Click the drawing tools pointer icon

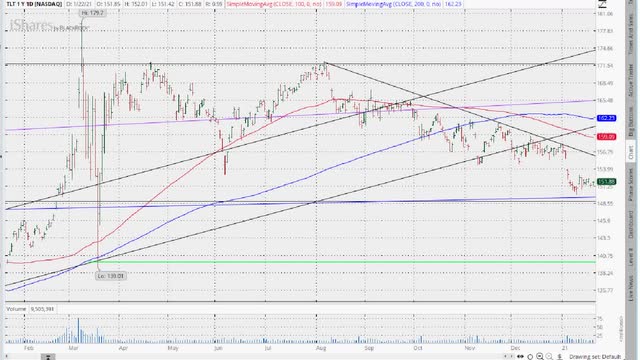[x=560, y=356]
